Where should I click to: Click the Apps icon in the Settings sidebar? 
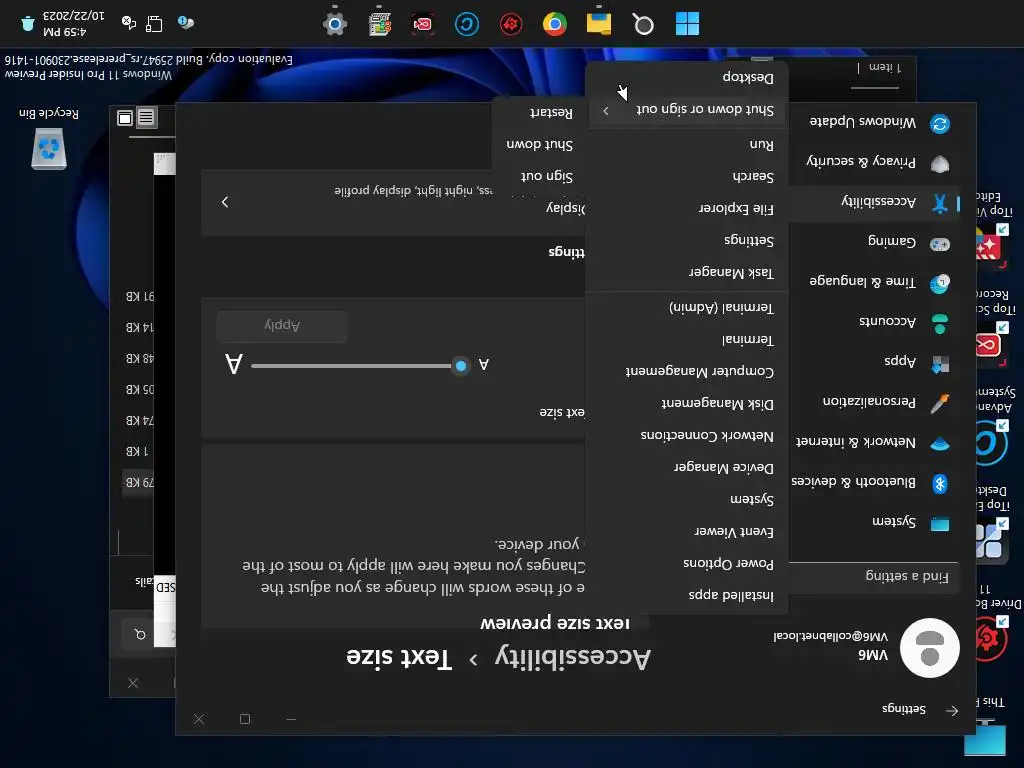pyautogui.click(x=940, y=364)
